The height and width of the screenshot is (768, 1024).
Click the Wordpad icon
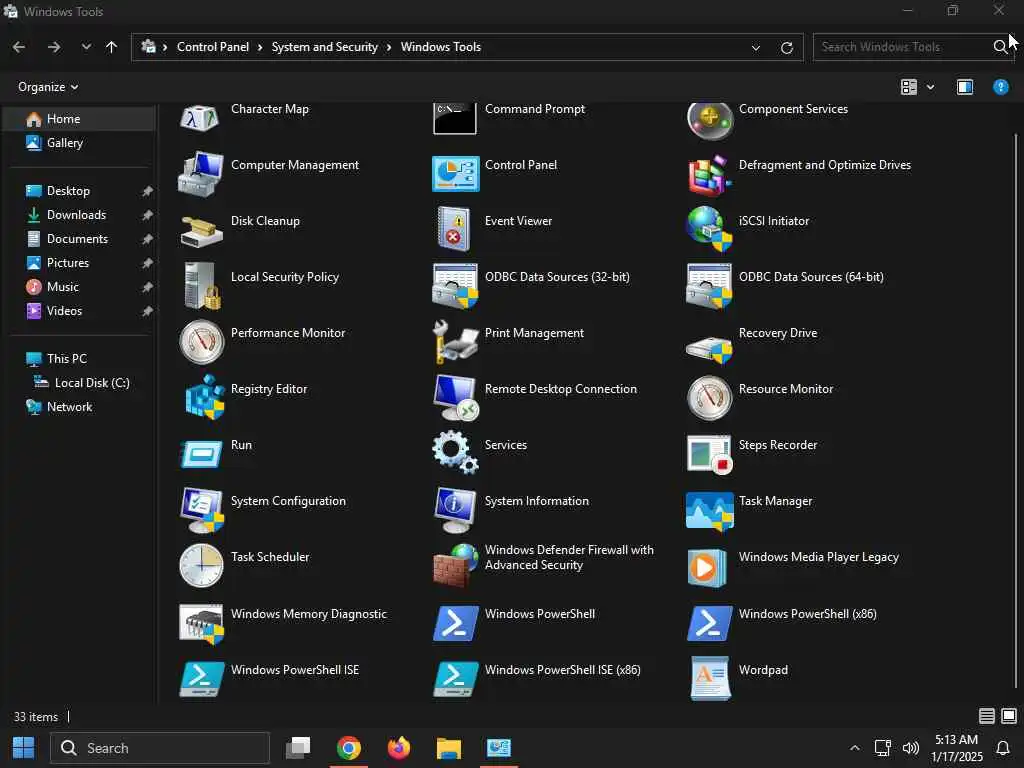click(710, 679)
